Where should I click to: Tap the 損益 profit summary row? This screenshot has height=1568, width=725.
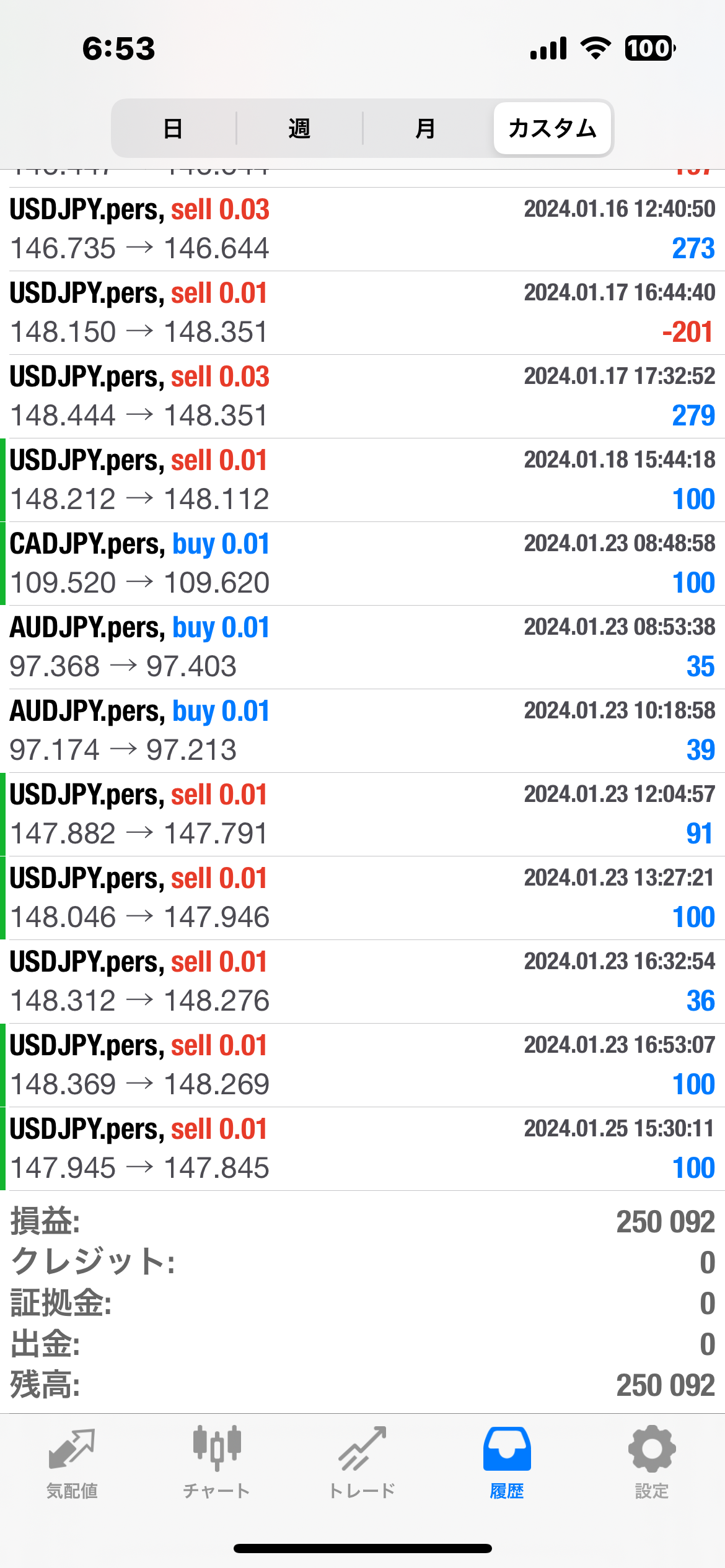coord(362,1222)
